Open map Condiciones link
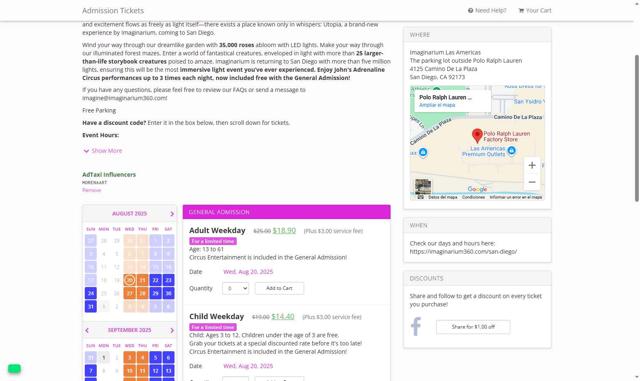640x381 pixels. [473, 197]
